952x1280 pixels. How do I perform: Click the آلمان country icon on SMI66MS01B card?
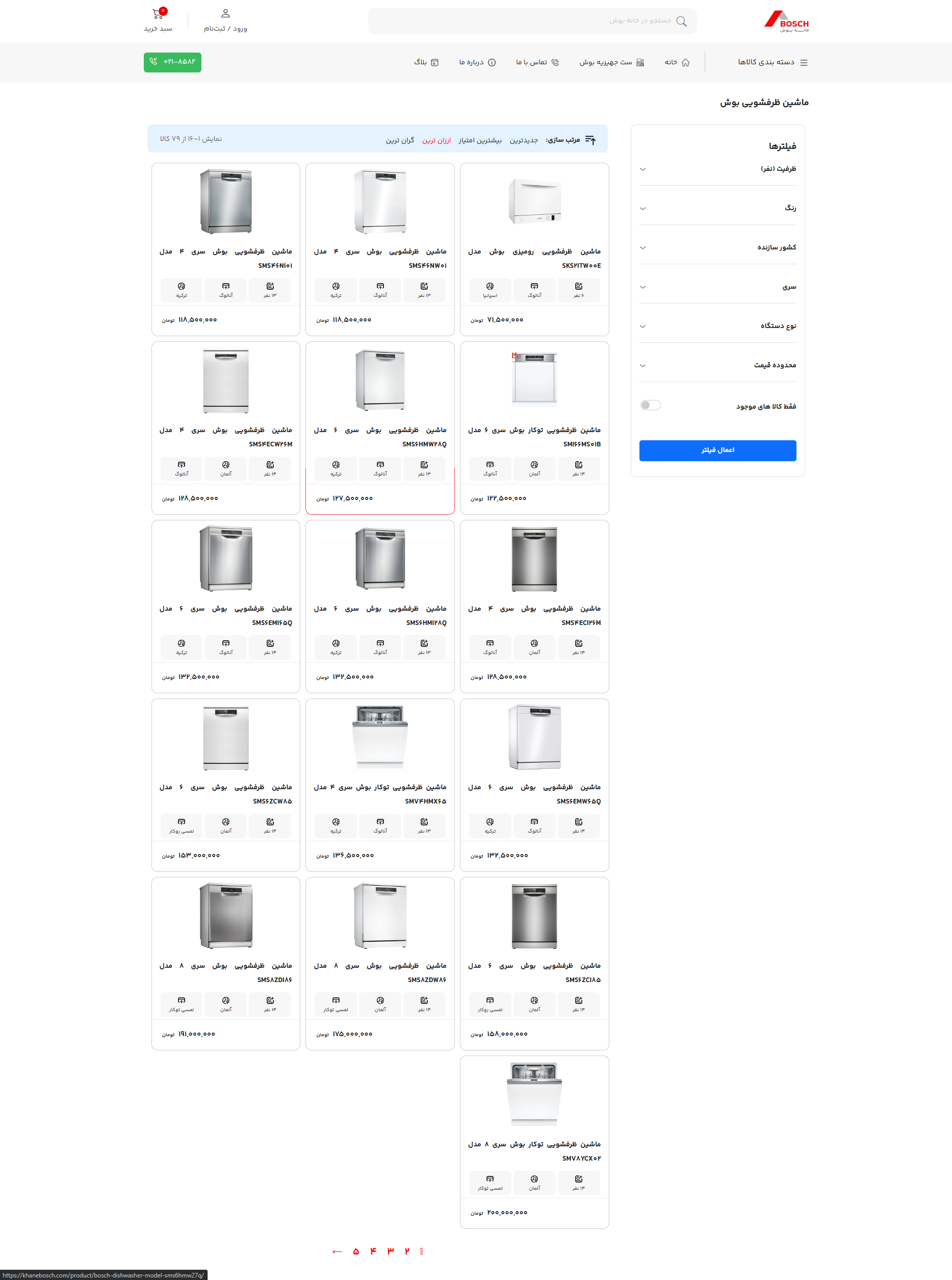pos(534,465)
